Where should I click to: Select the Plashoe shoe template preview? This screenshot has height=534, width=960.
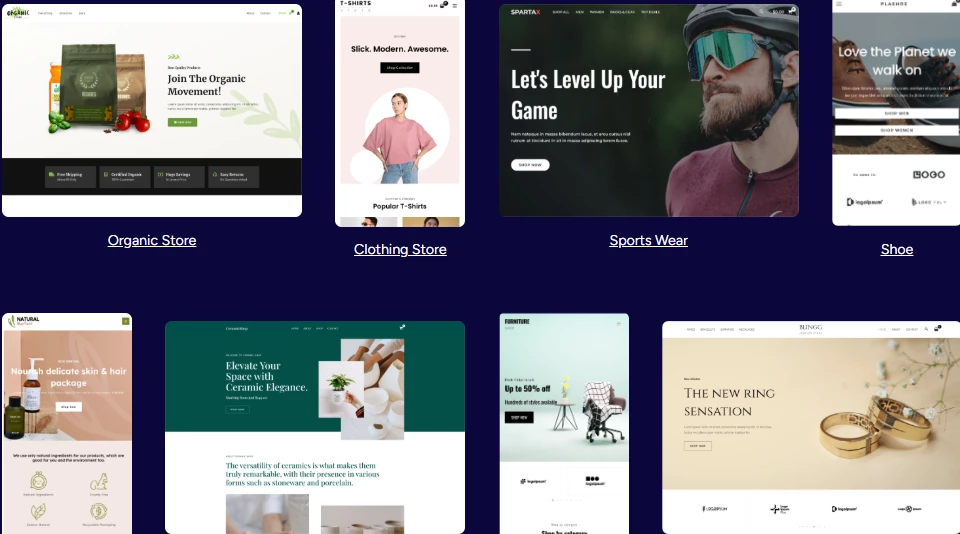(x=896, y=113)
